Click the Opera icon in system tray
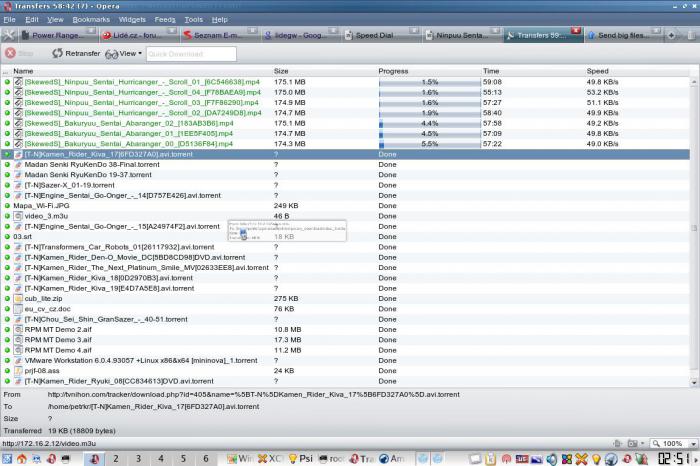Image resolution: width=700 pixels, height=466 pixels. [627, 459]
